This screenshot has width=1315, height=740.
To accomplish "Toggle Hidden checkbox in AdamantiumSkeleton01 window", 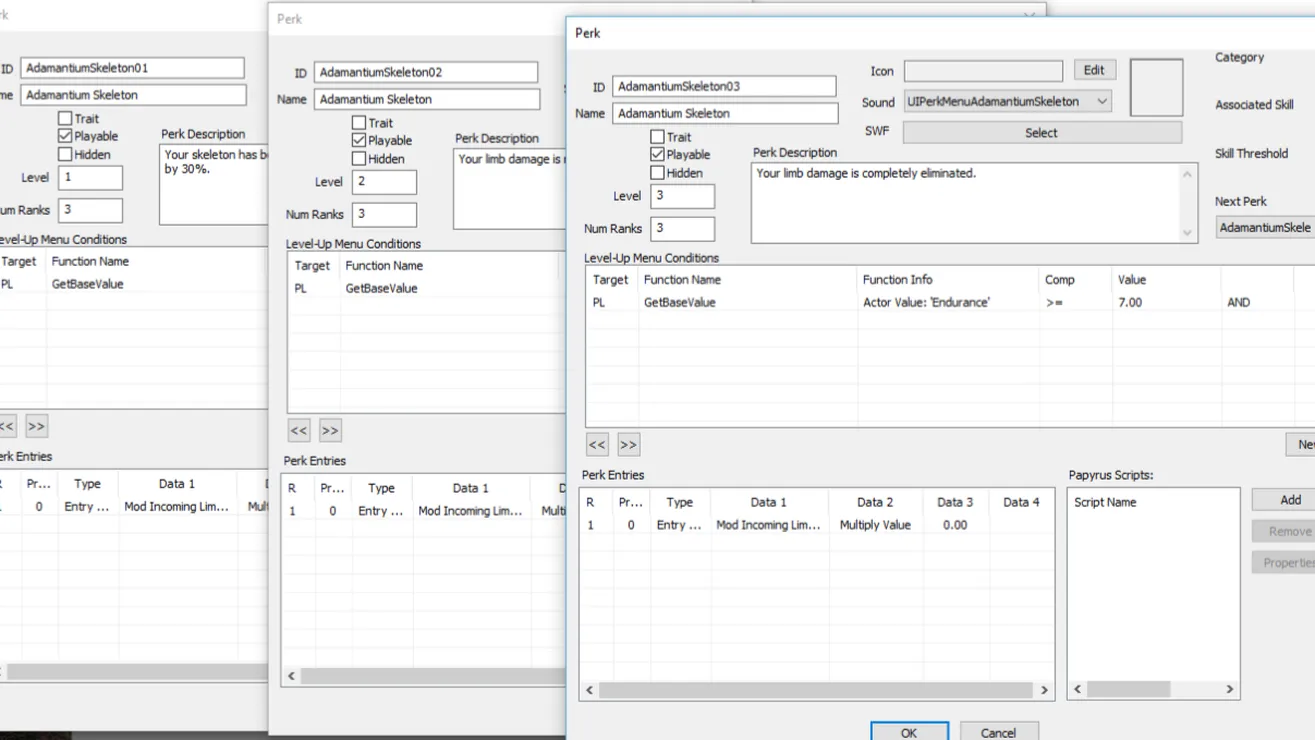I will coord(64,155).
